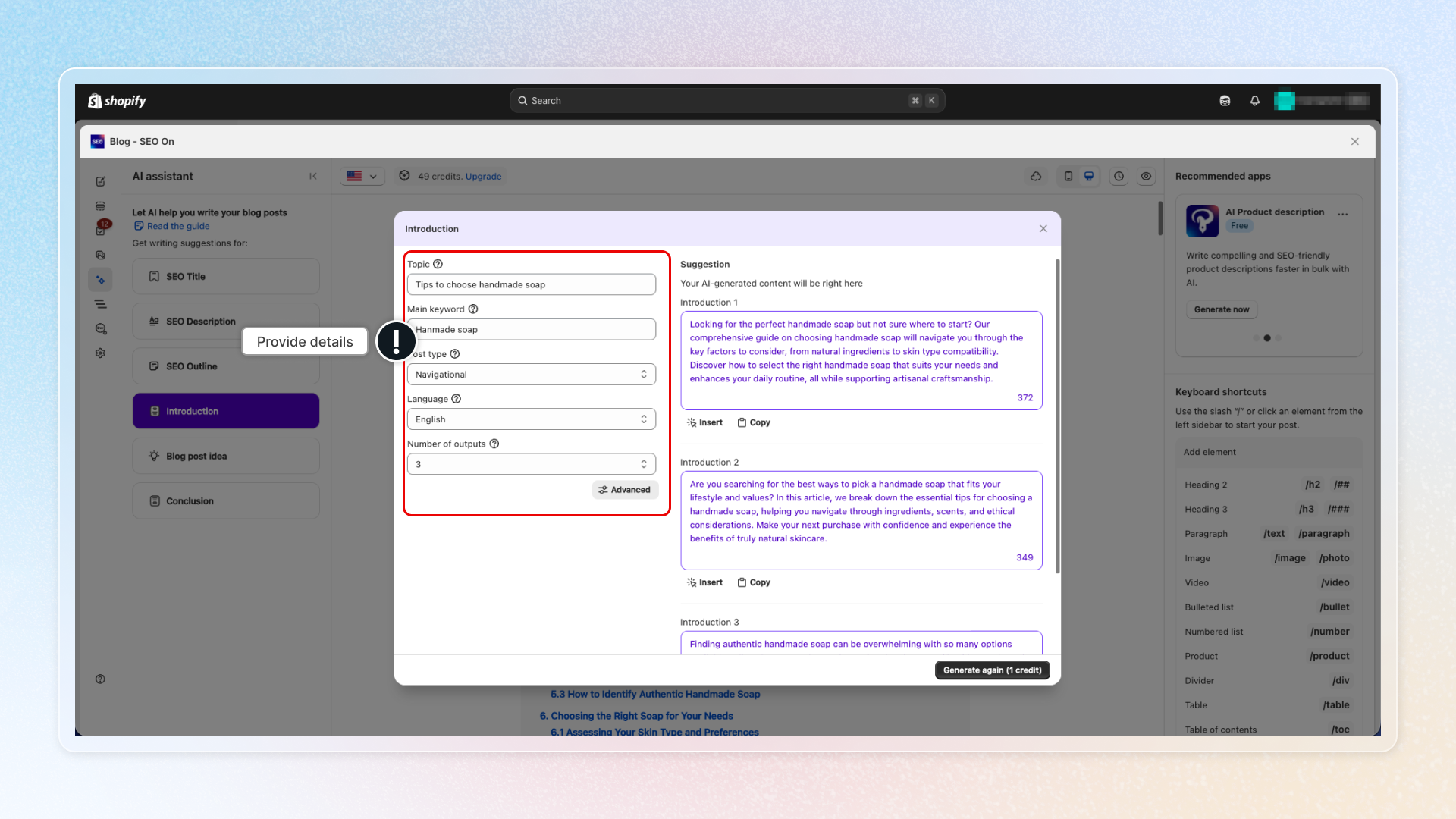Viewport: 1456px width, 819px height.
Task: Switch to mobile view icon
Action: (x=1068, y=177)
